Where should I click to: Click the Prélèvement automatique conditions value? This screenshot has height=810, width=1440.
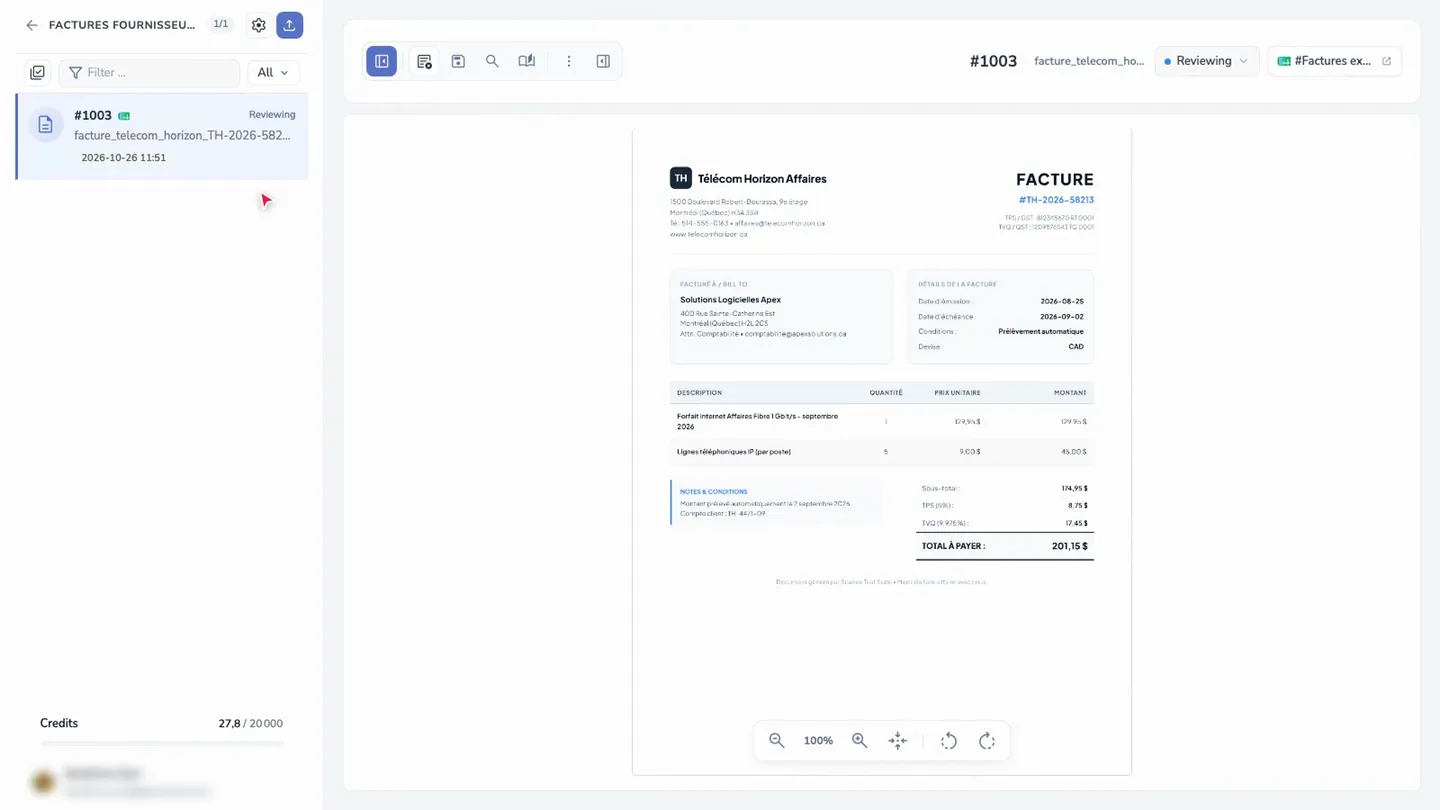click(x=1041, y=332)
